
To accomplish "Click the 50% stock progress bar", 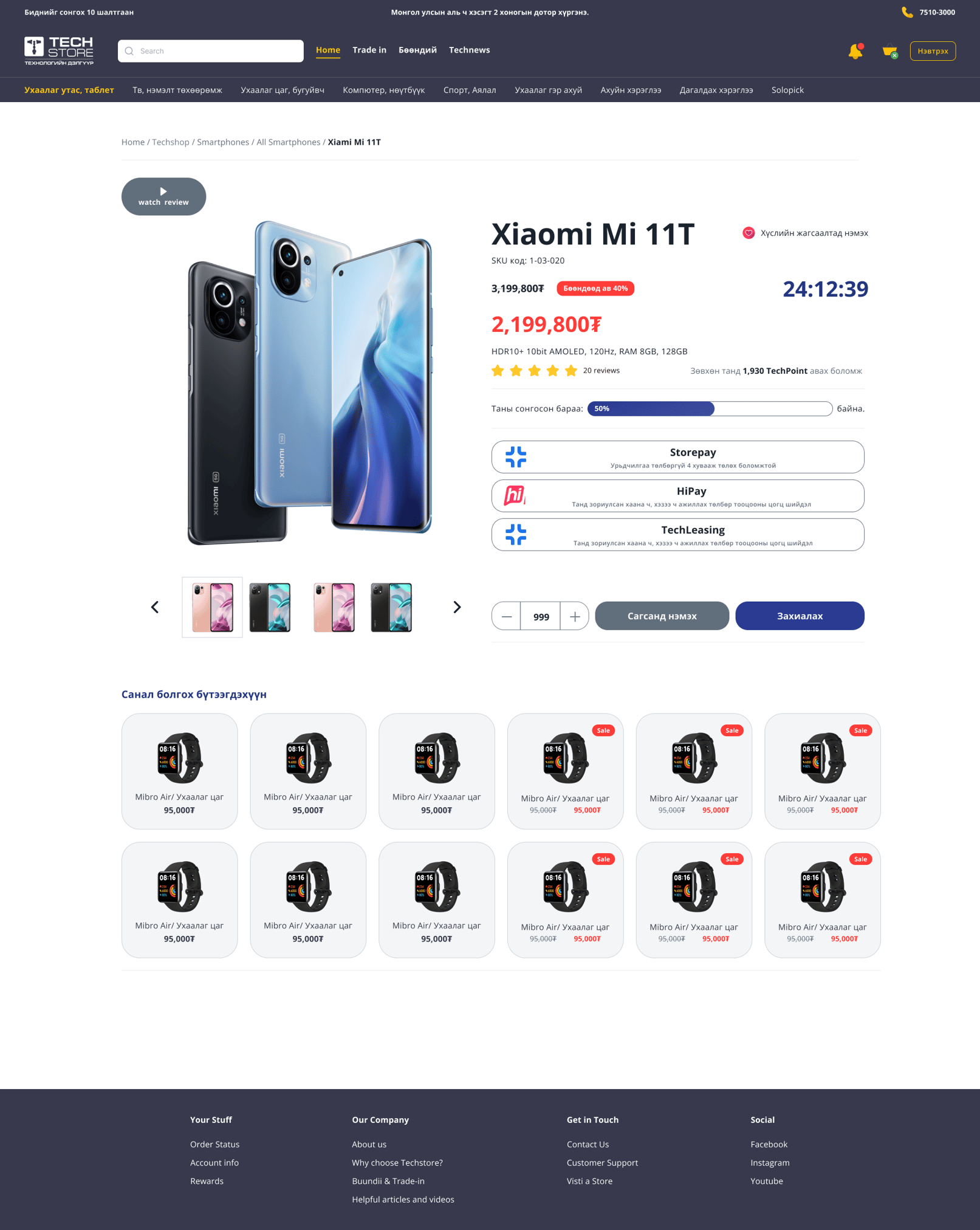I will click(710, 408).
